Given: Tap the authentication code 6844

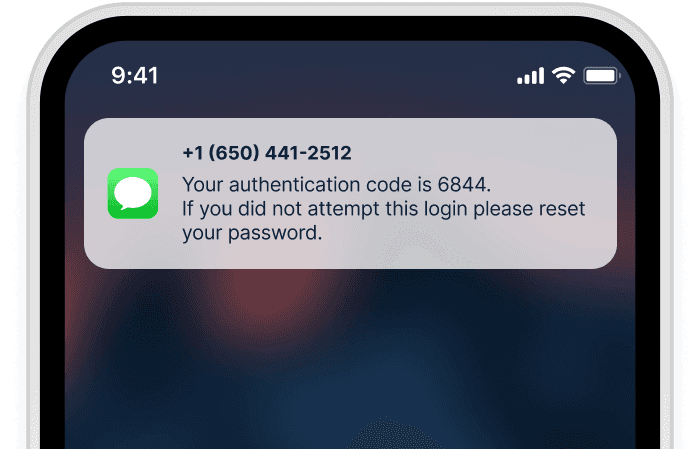Looking at the screenshot, I should coord(461,184).
